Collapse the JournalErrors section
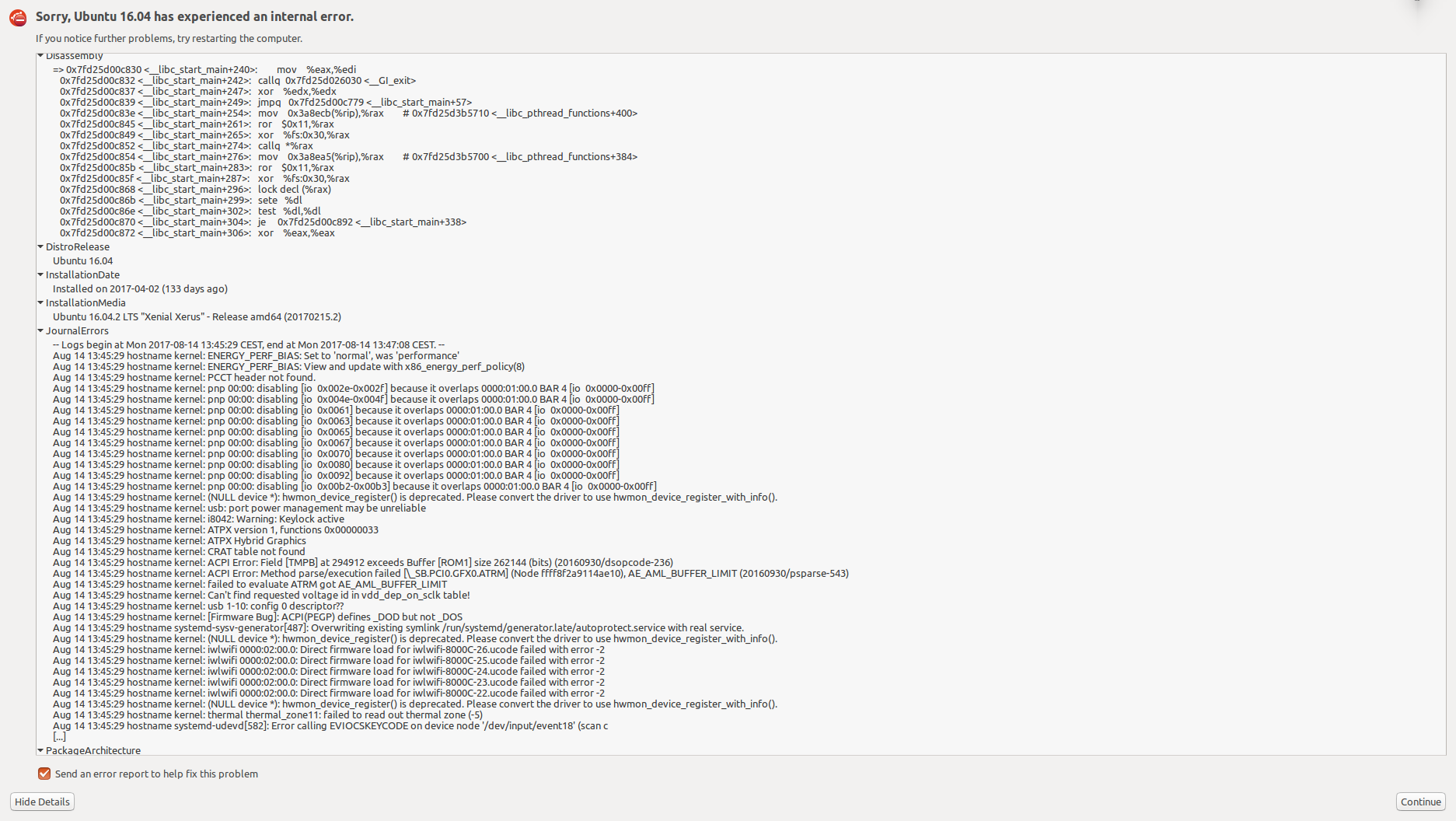This screenshot has width=1456, height=821. tap(40, 330)
